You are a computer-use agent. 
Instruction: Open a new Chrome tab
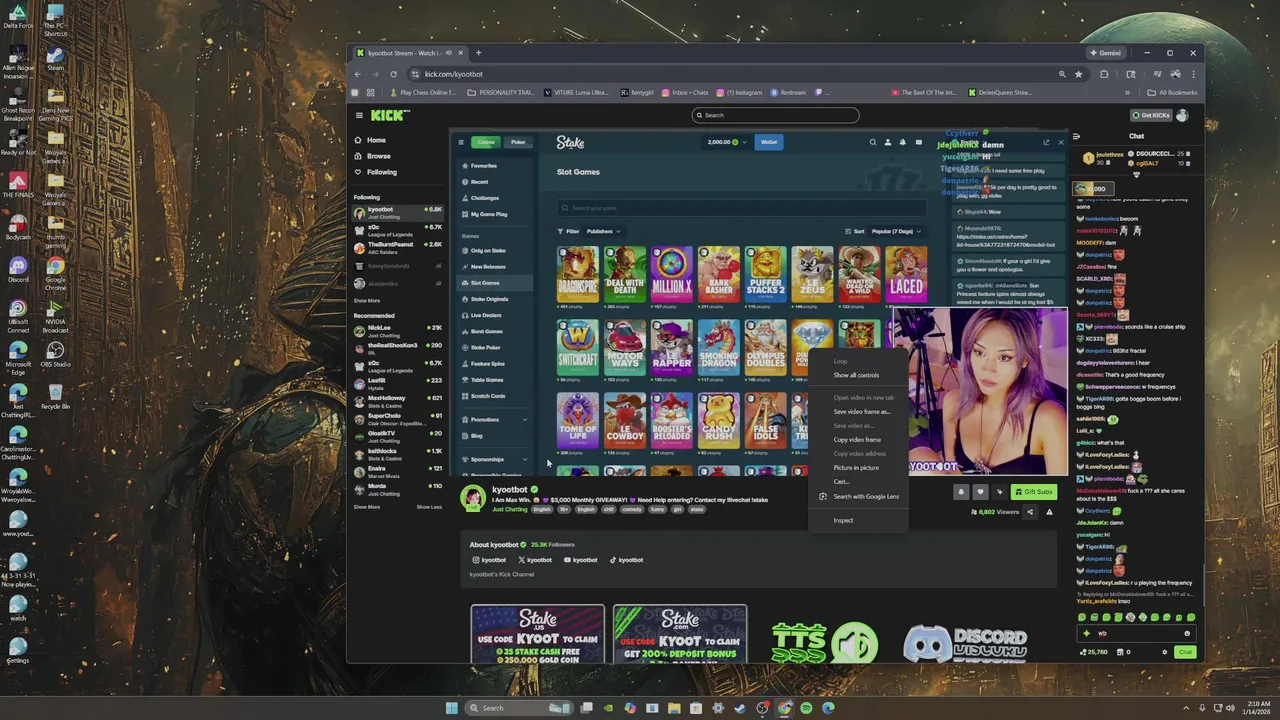478,53
